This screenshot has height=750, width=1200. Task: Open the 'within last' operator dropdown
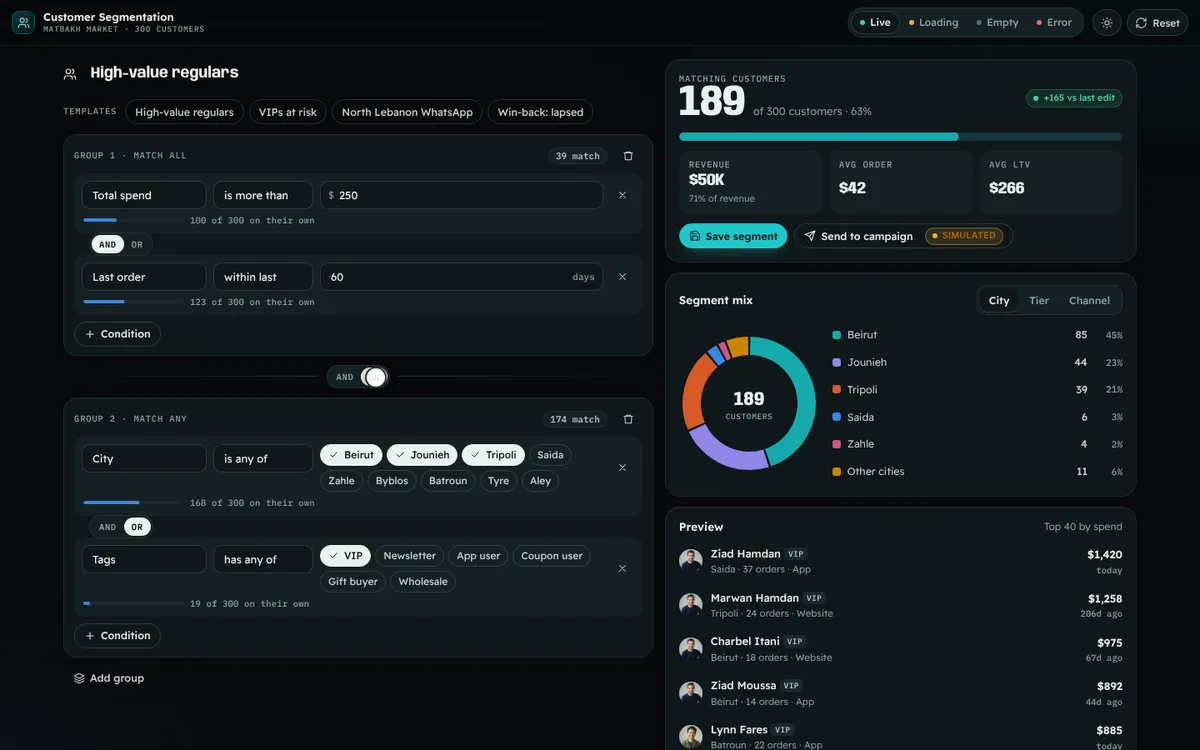coord(263,277)
